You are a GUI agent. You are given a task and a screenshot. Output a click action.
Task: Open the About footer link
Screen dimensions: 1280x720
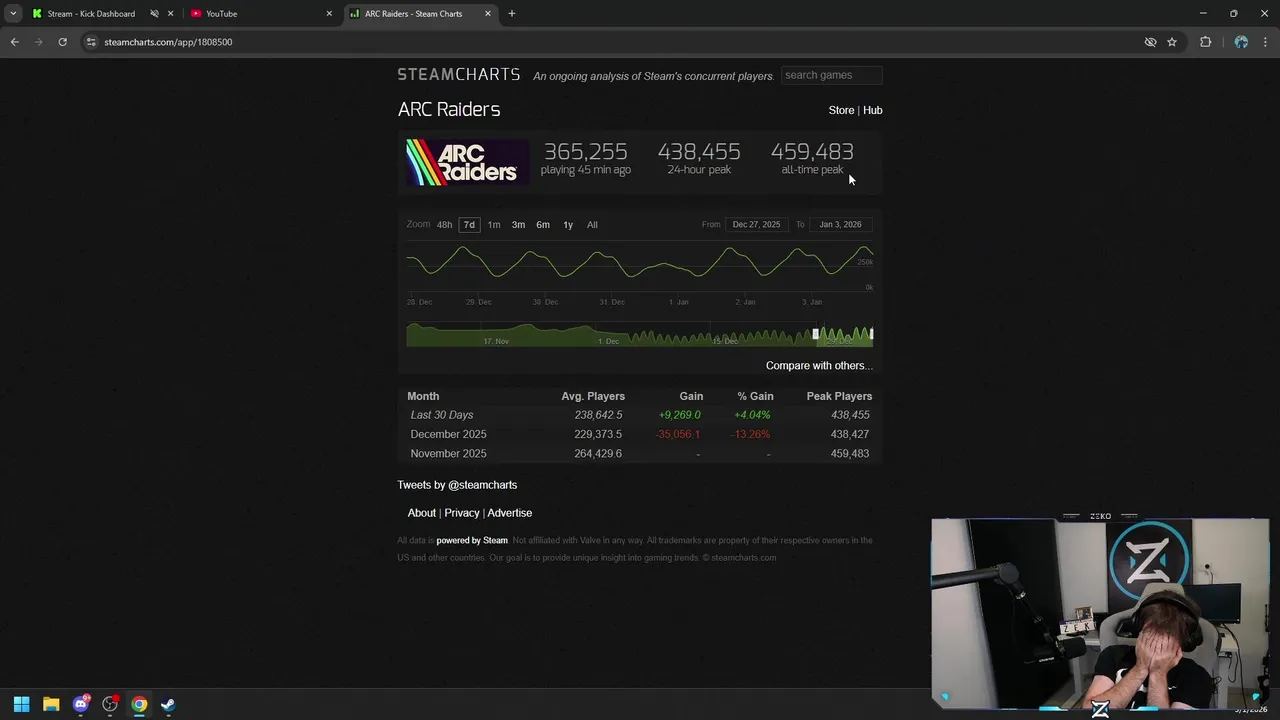tap(421, 513)
